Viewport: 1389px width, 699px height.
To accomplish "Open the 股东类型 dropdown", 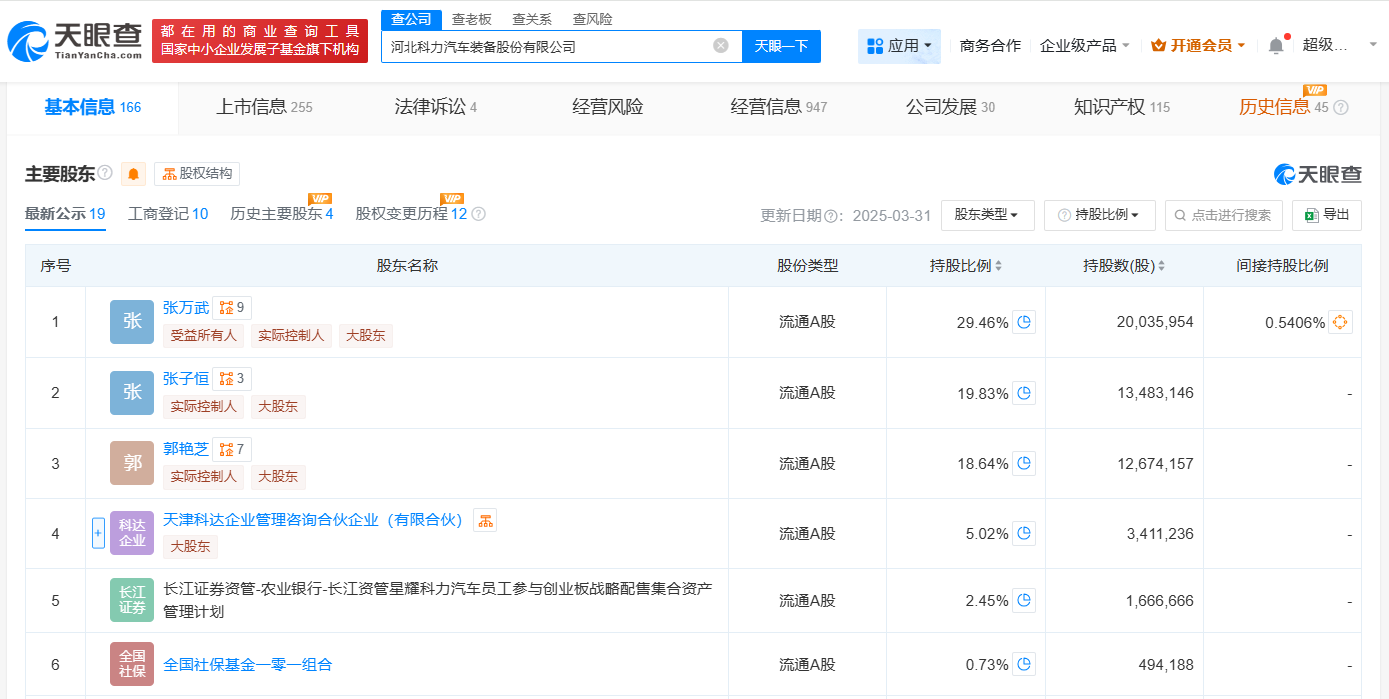I will [987, 214].
